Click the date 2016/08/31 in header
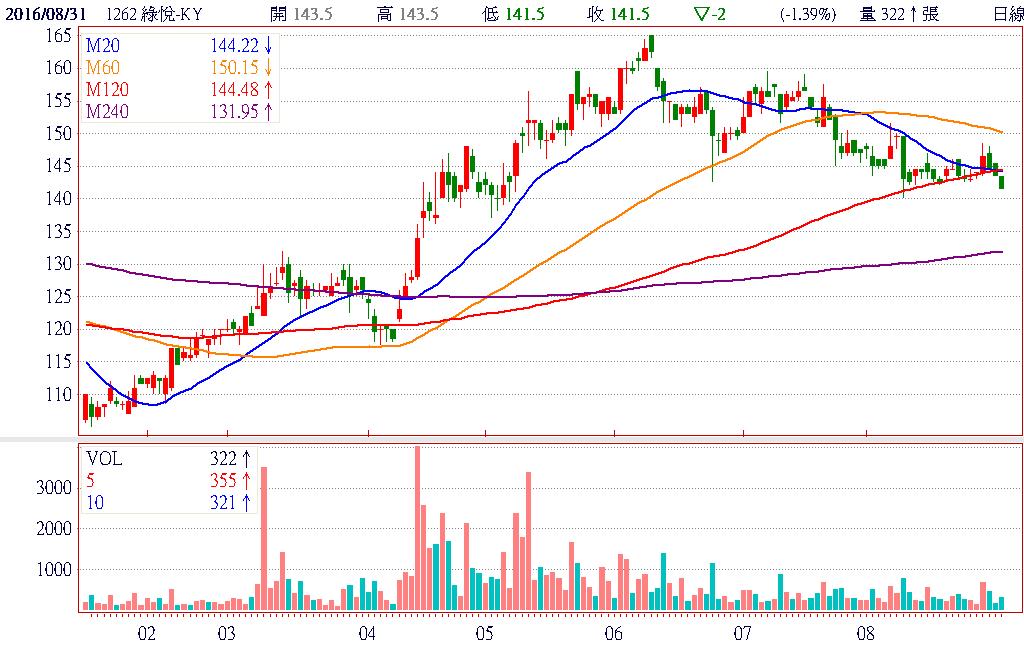The width and height of the screenshot is (1024, 662). [x=41, y=14]
